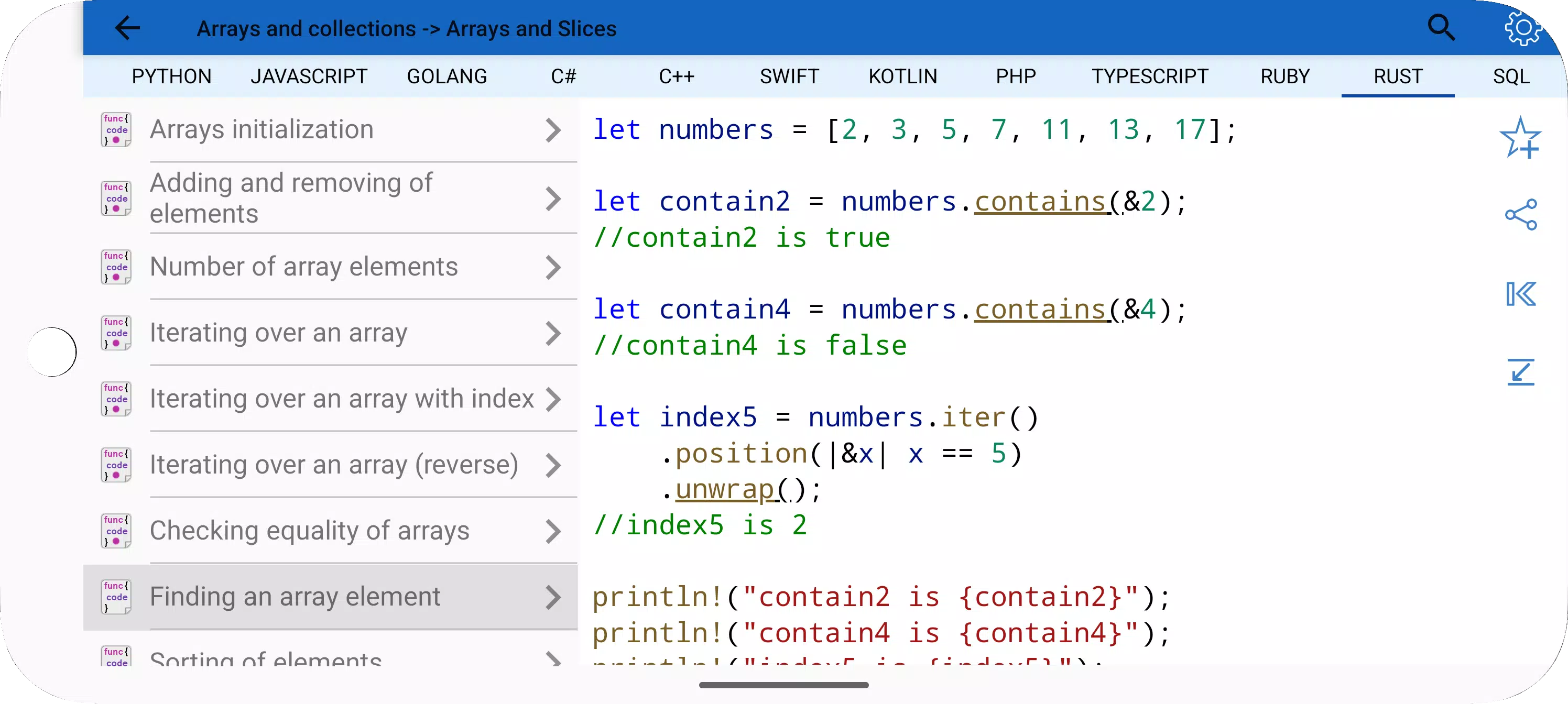The height and width of the screenshot is (704, 1568).
Task: Open Adding and removing of elements
Action: tap(331, 199)
